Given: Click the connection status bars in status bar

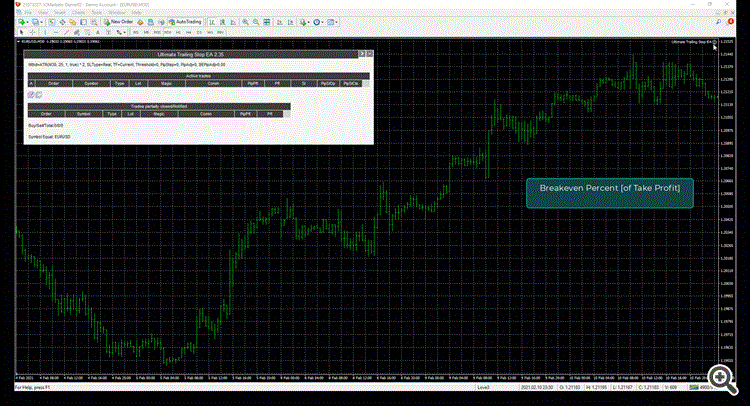Looking at the screenshot, I should coord(694,387).
